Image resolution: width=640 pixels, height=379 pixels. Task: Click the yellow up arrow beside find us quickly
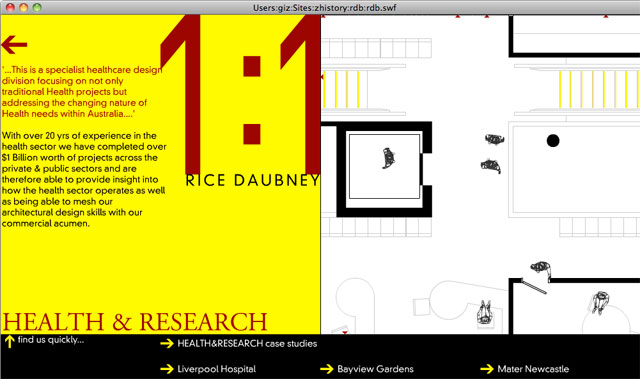(x=9, y=341)
